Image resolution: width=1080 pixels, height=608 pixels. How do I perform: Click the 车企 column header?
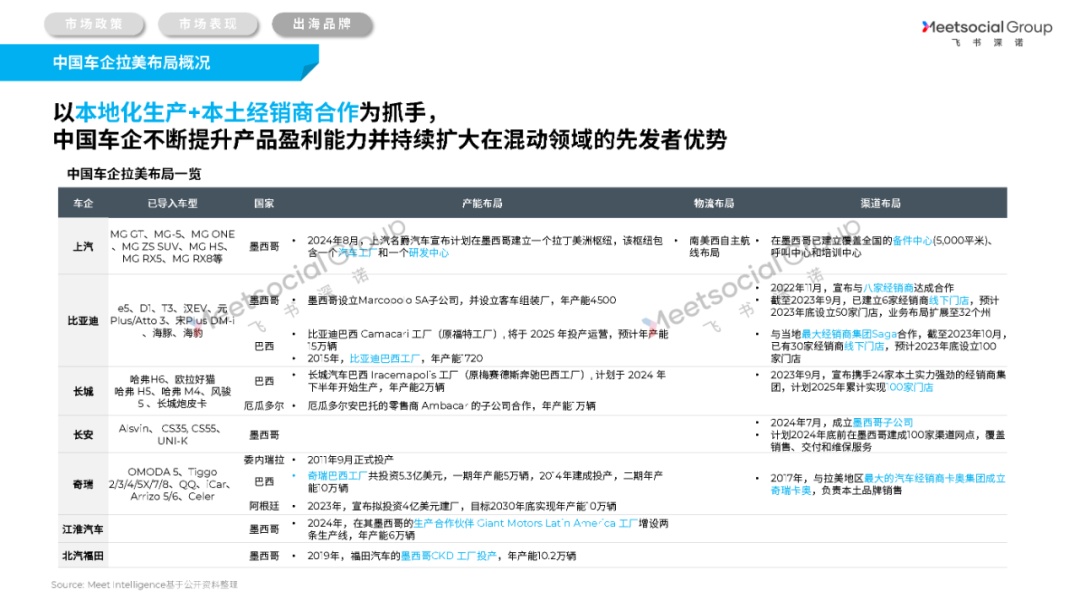tap(83, 203)
